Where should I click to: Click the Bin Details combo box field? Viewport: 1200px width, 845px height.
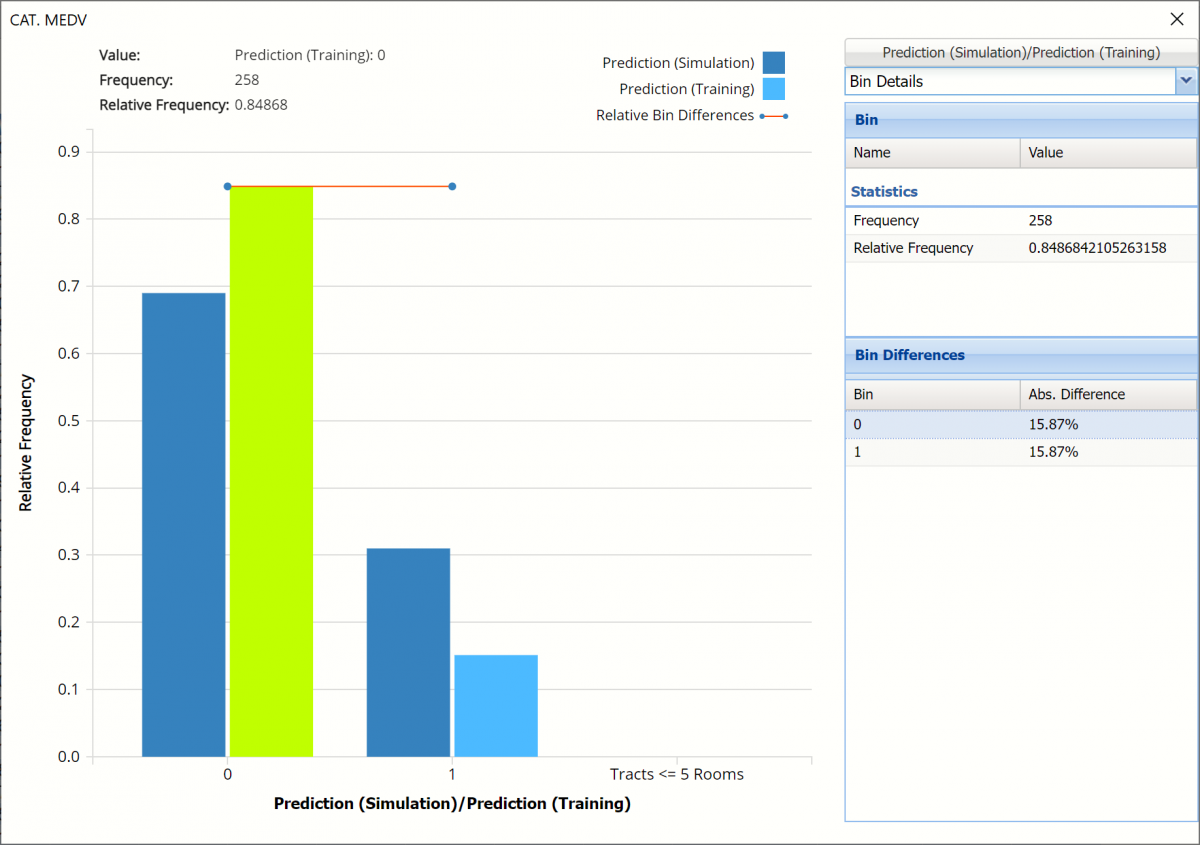coord(1009,81)
